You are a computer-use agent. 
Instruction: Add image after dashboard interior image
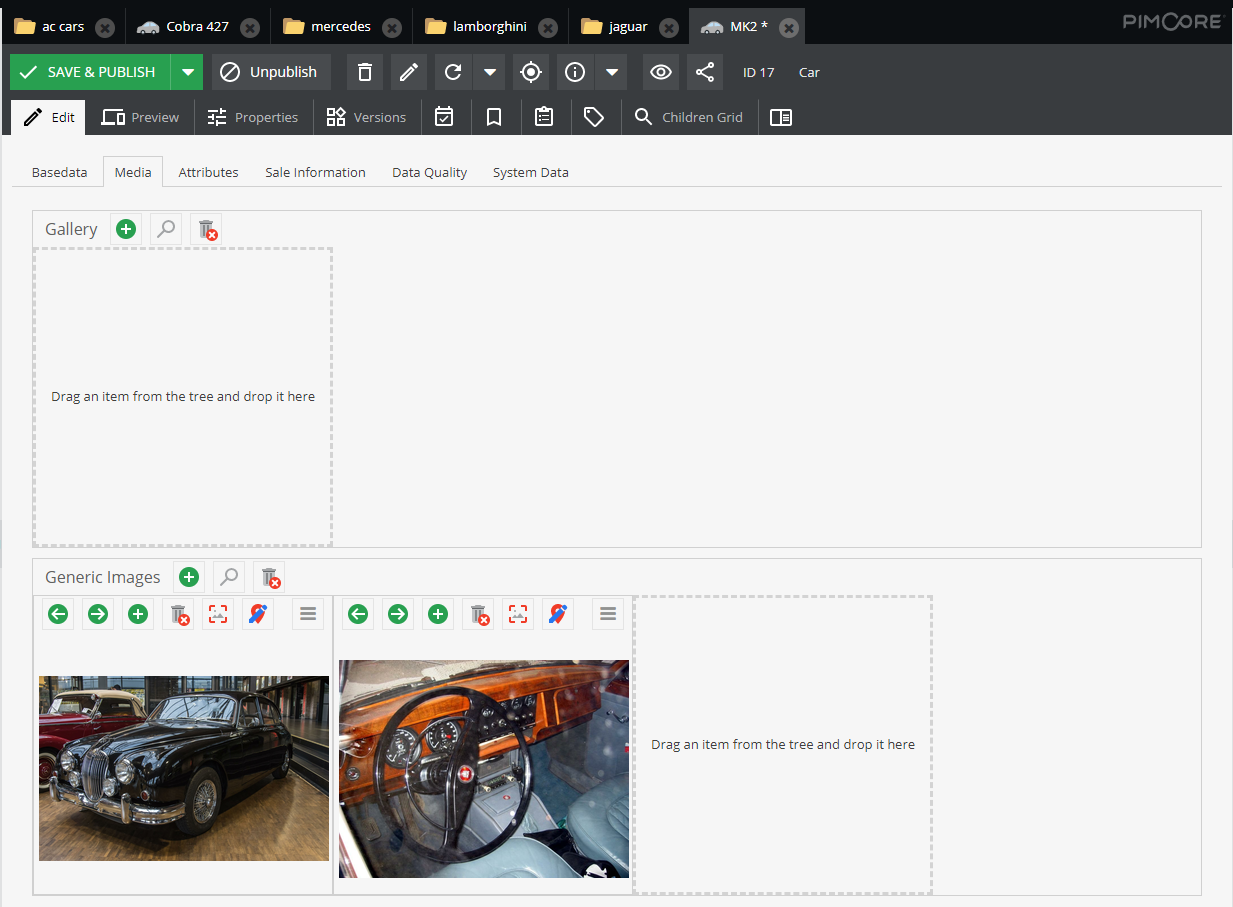[x=438, y=614]
